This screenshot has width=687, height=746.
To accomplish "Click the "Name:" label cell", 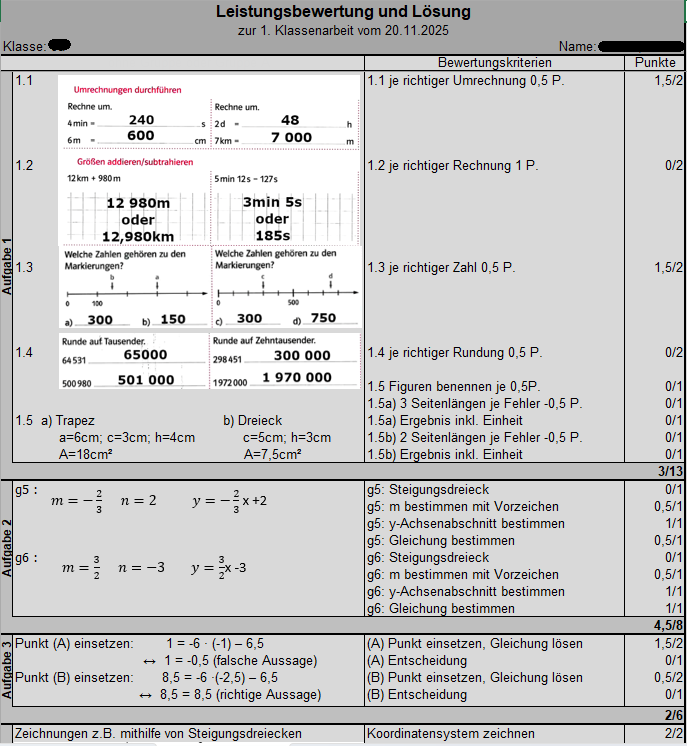I will click(578, 46).
